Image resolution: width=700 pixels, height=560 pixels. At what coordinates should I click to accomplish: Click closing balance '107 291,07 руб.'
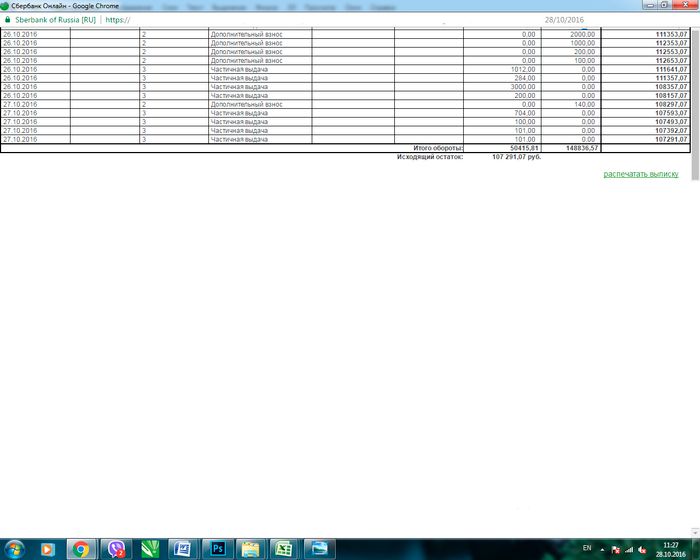pyautogui.click(x=517, y=157)
